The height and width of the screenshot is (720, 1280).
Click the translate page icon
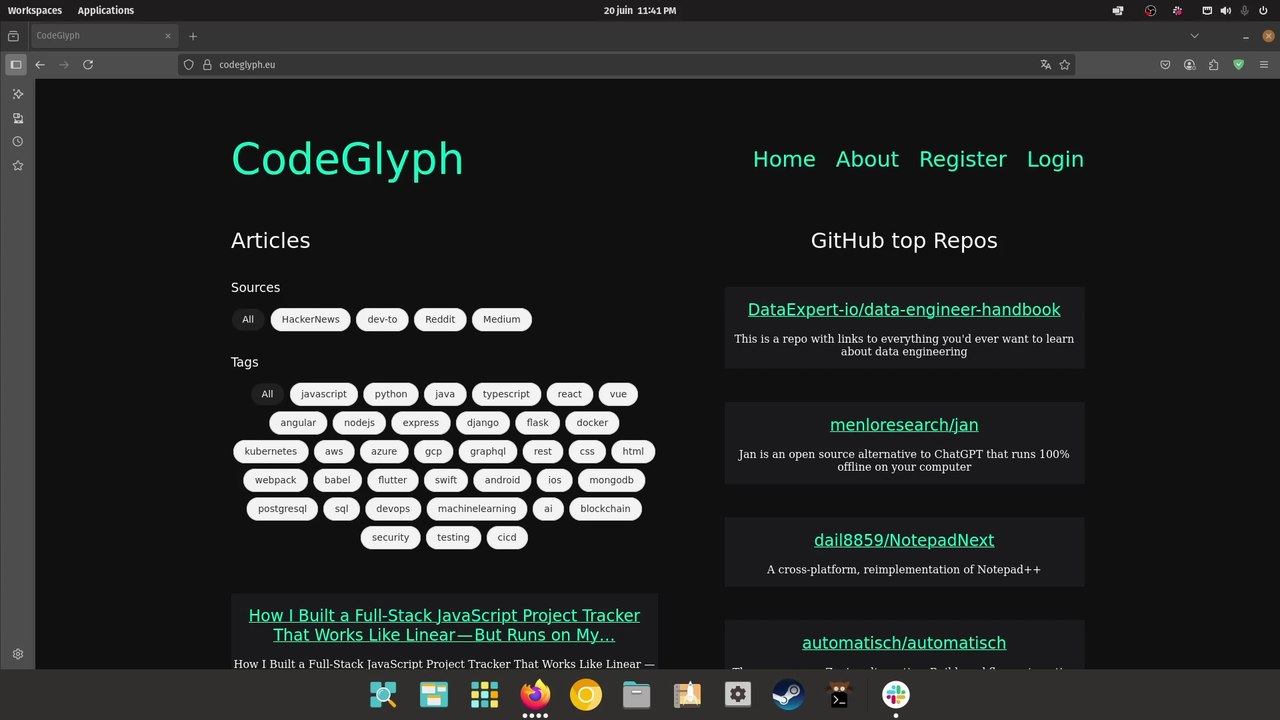pyautogui.click(x=1046, y=64)
